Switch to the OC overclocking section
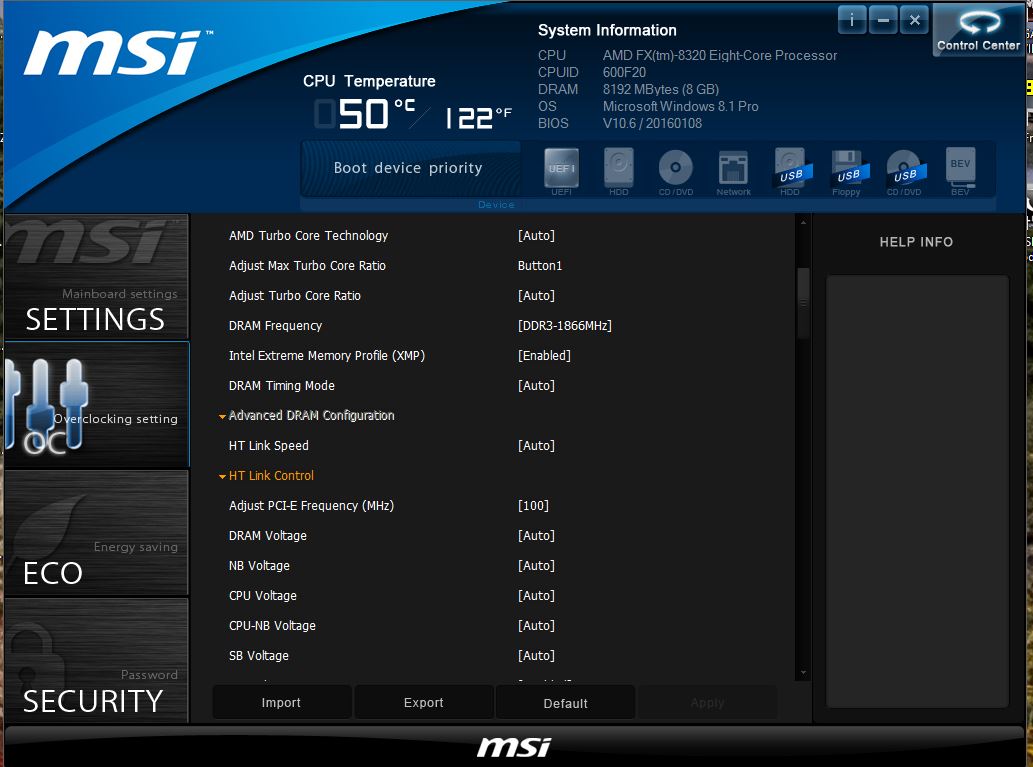 coord(97,405)
